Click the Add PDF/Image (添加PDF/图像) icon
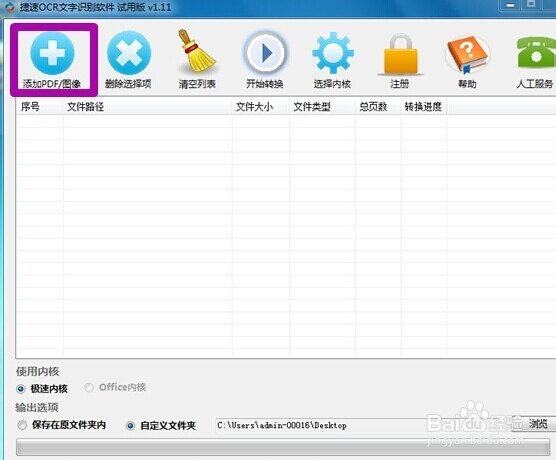 pos(52,53)
